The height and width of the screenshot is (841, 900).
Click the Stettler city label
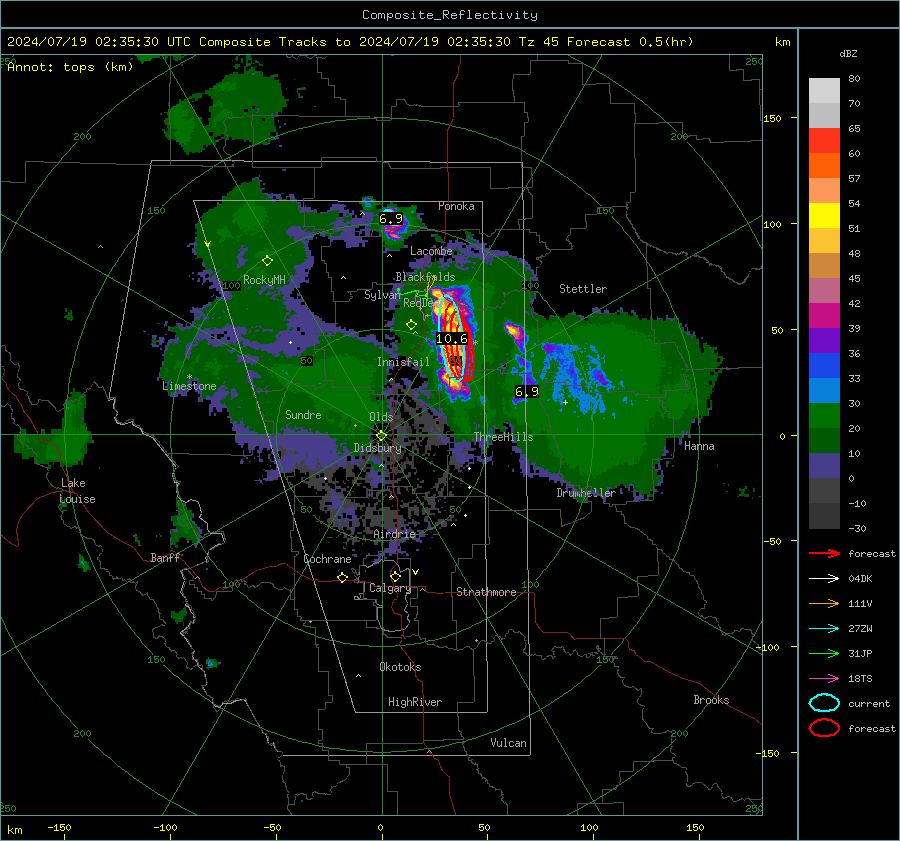583,289
